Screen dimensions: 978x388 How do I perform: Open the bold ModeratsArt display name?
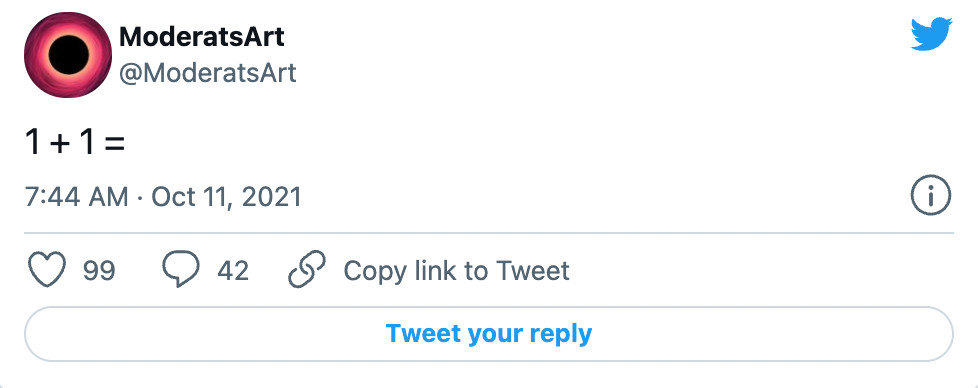point(201,37)
